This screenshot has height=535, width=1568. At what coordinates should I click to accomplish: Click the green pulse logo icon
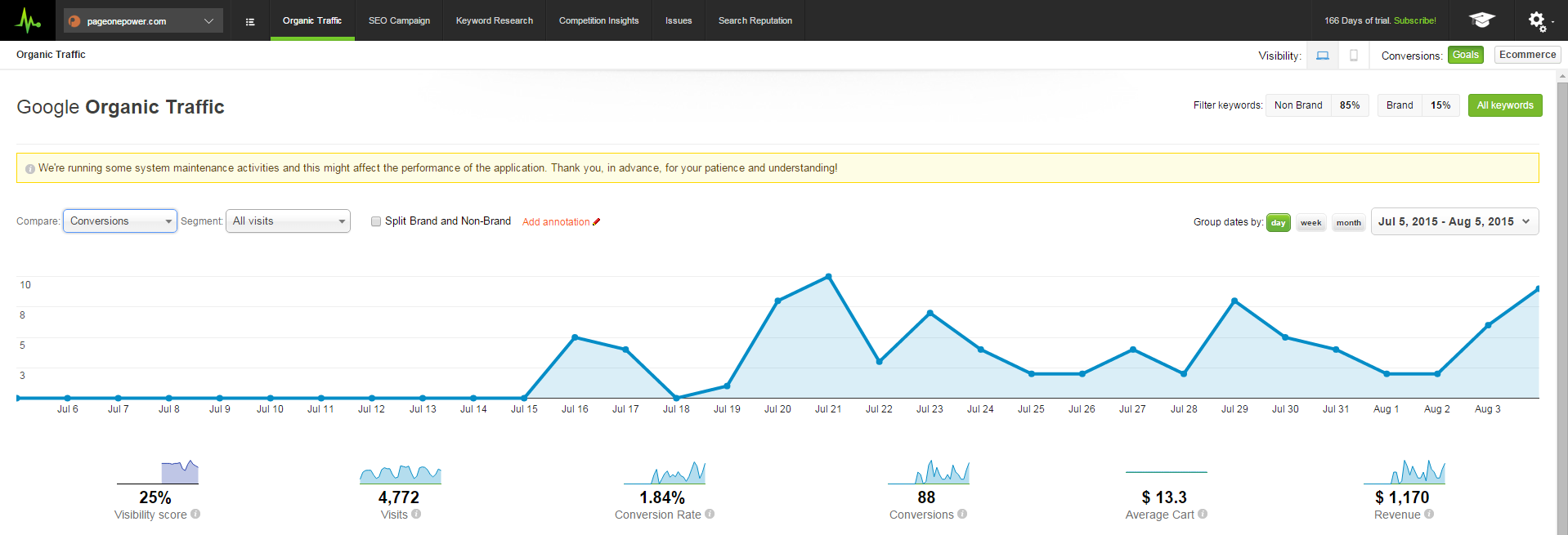28,20
